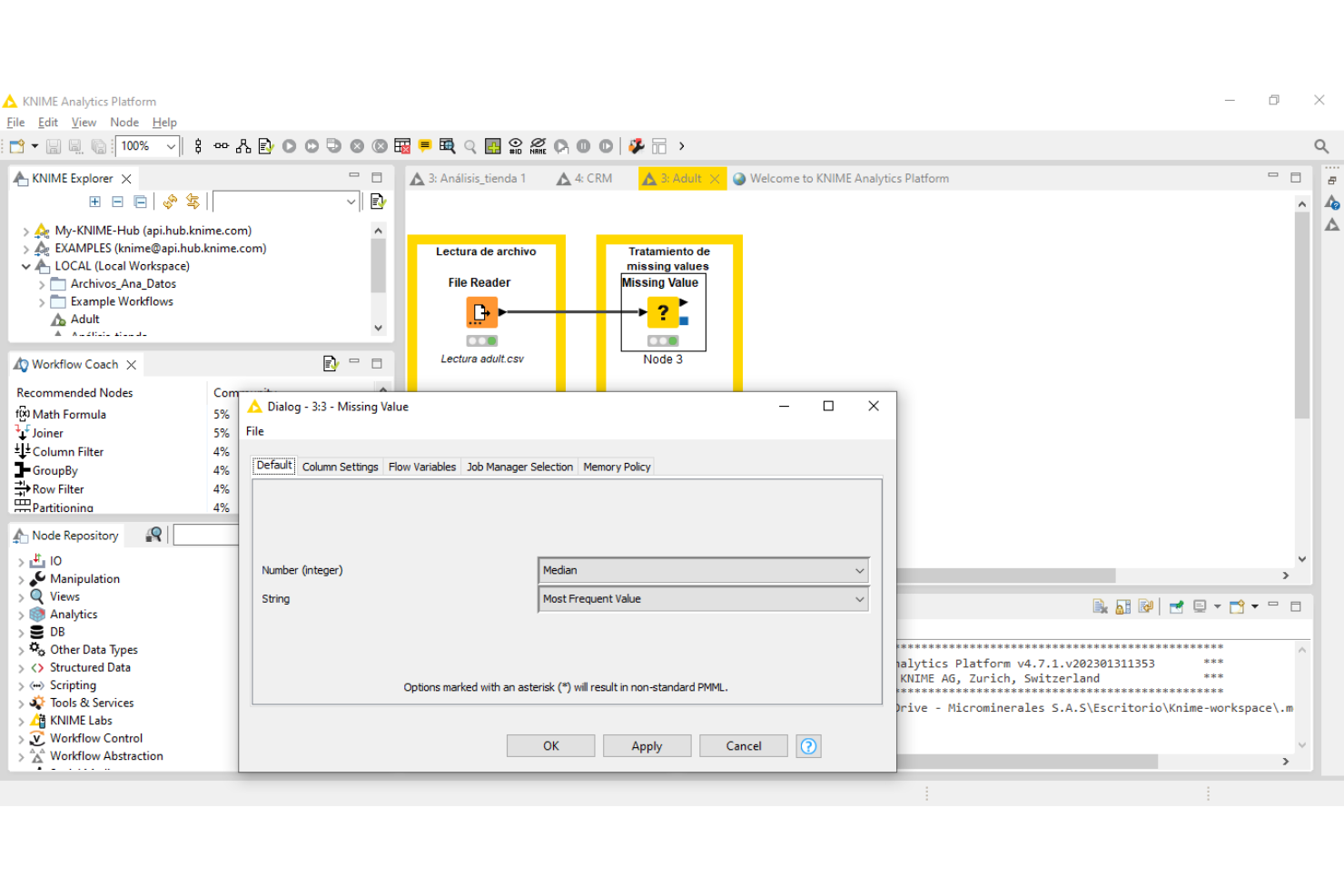Click the auto layout icon
Screen dimensions: 1344x896
[x=243, y=146]
